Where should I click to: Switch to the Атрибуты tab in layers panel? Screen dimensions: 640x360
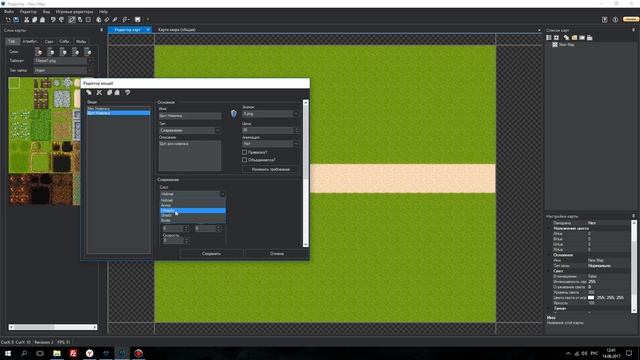click(31, 41)
